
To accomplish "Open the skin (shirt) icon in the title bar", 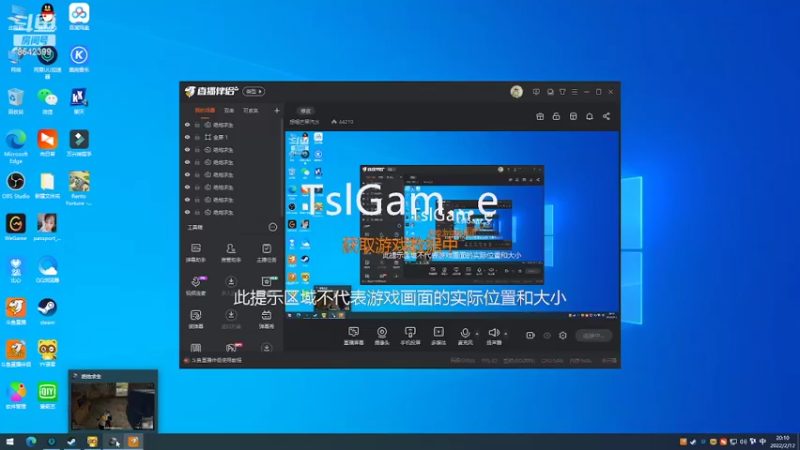I will pyautogui.click(x=562, y=92).
